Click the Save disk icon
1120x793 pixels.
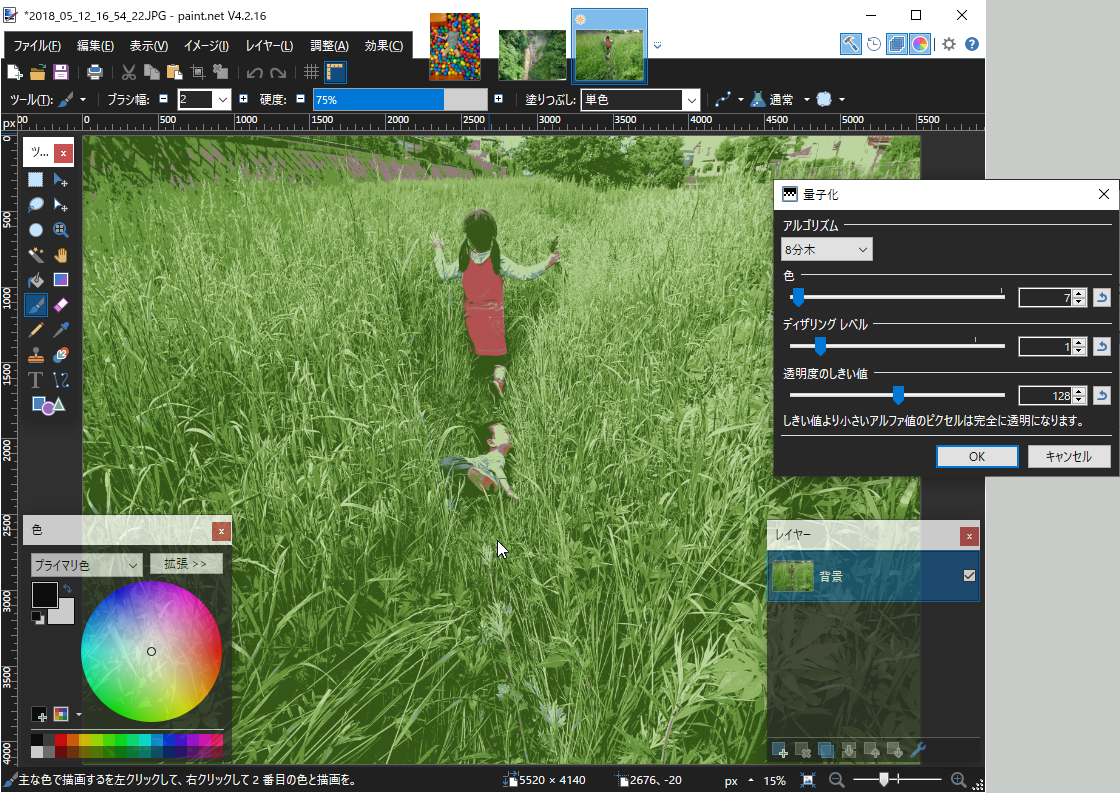click(x=61, y=72)
